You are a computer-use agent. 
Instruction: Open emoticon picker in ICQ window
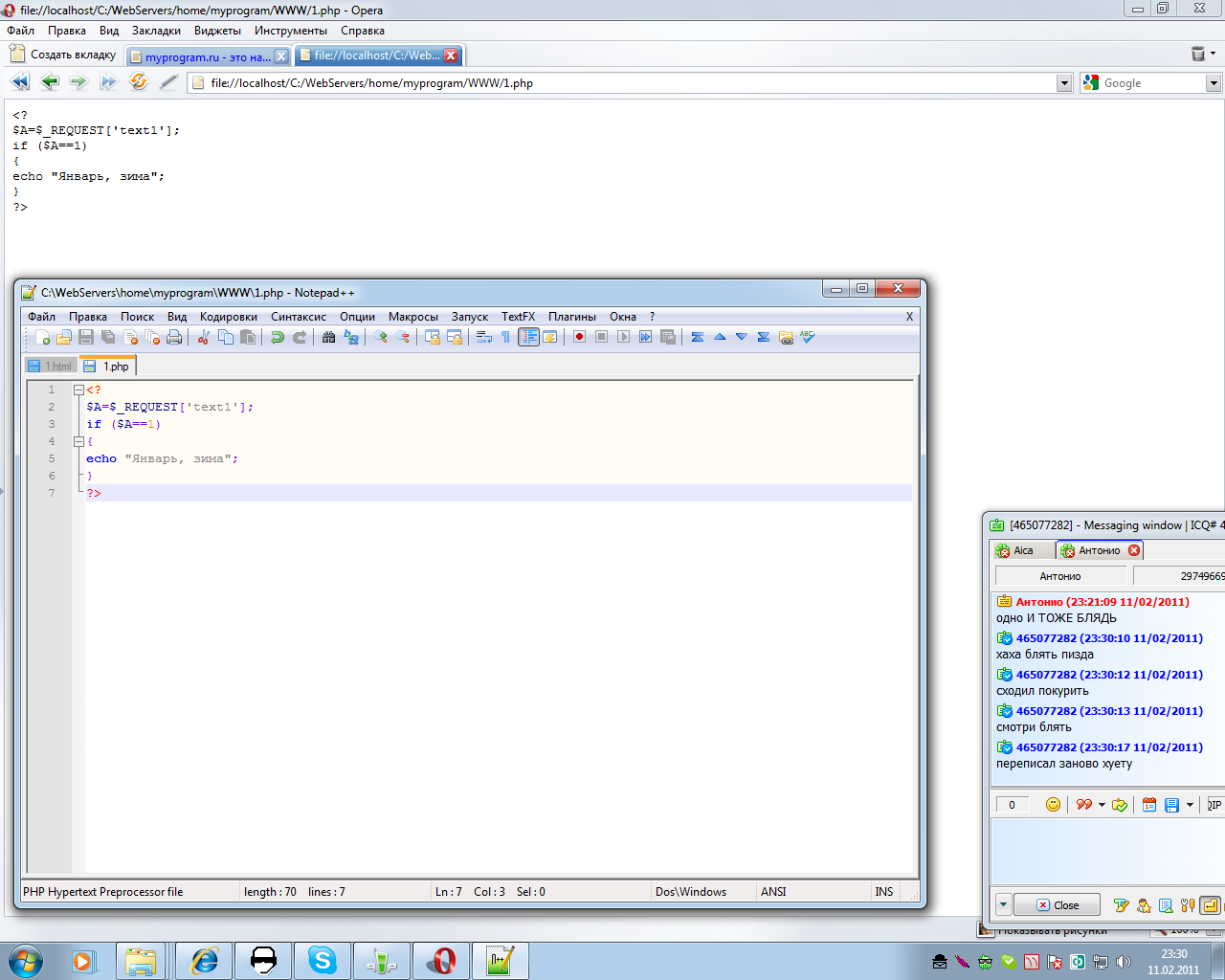1053,805
